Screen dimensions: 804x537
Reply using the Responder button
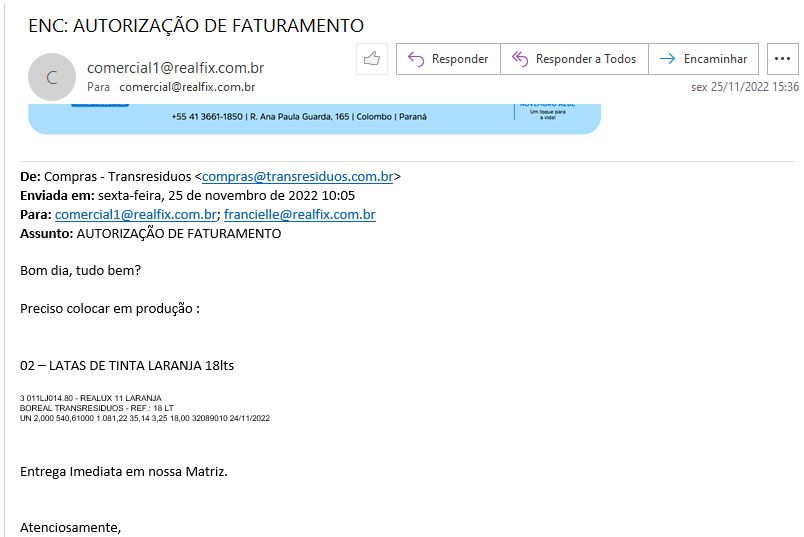click(x=448, y=59)
